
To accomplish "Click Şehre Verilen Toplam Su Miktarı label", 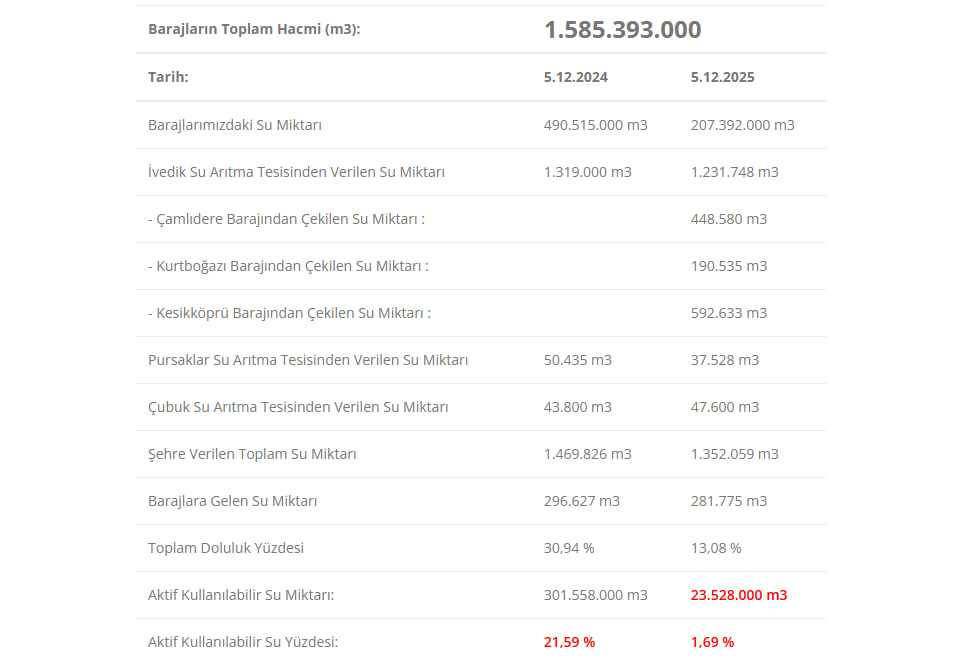I will click(252, 454).
